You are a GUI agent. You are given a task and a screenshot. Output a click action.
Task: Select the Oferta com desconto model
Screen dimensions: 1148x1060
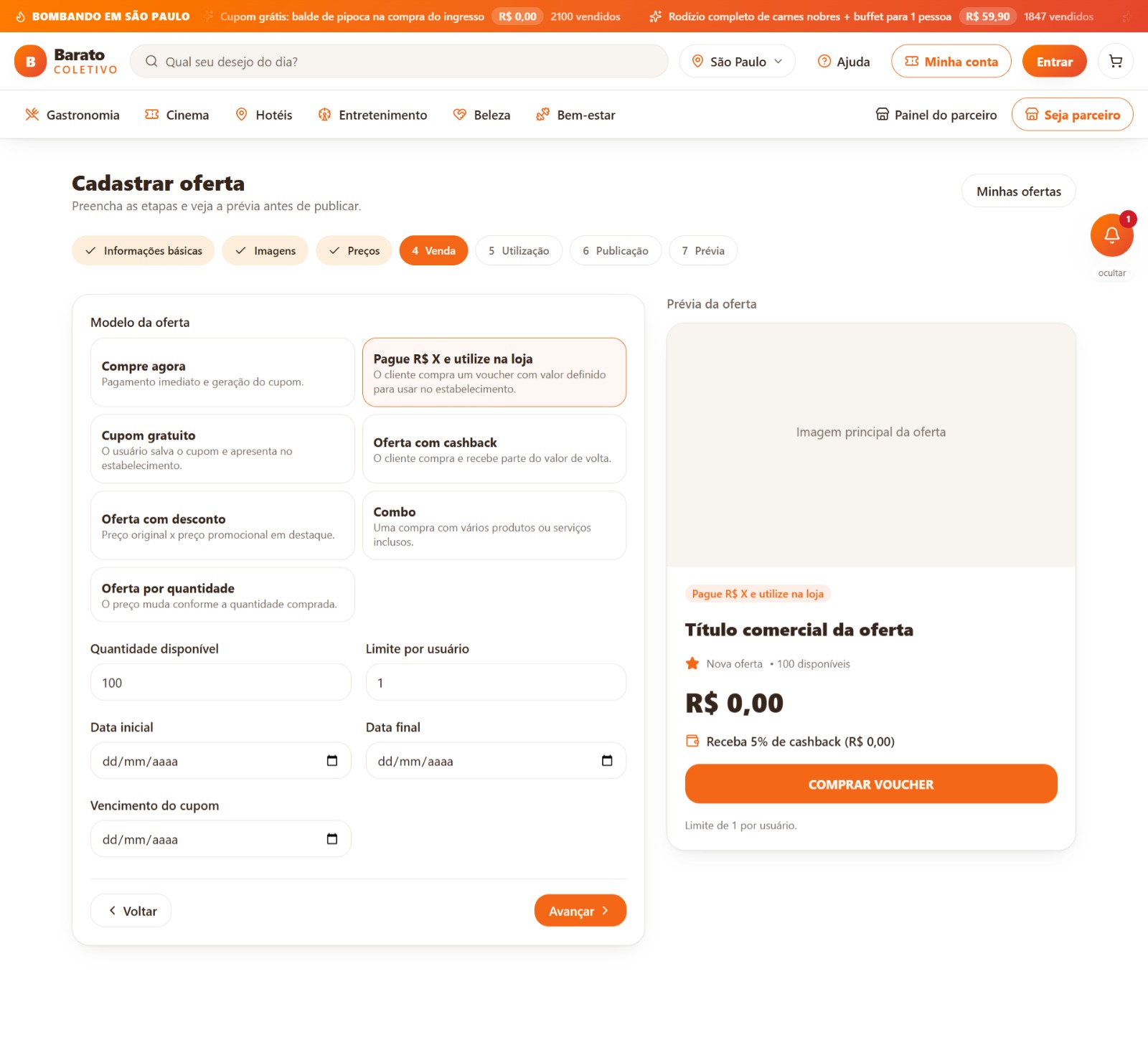tap(222, 526)
